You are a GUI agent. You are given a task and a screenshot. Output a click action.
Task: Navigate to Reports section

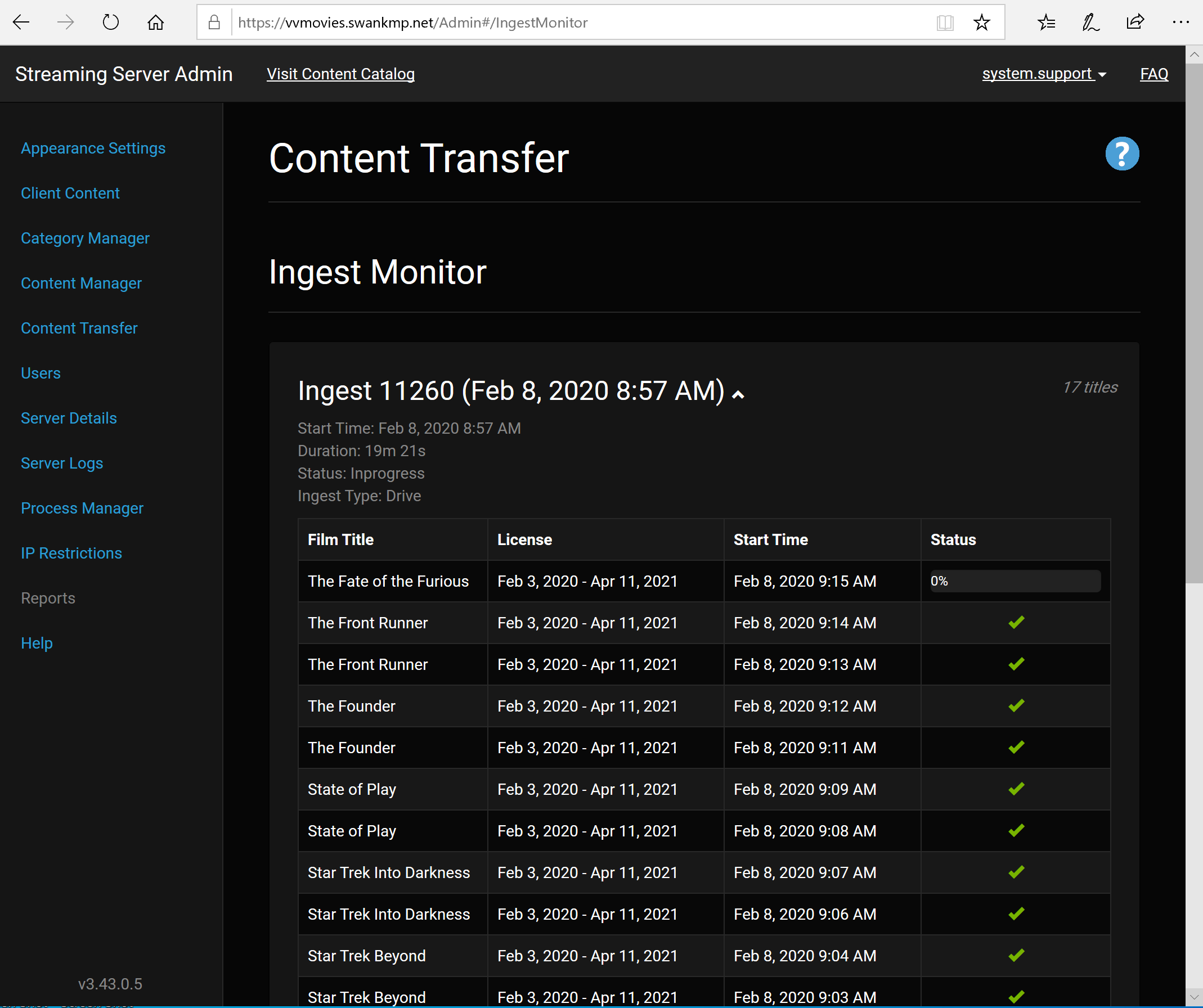48,598
